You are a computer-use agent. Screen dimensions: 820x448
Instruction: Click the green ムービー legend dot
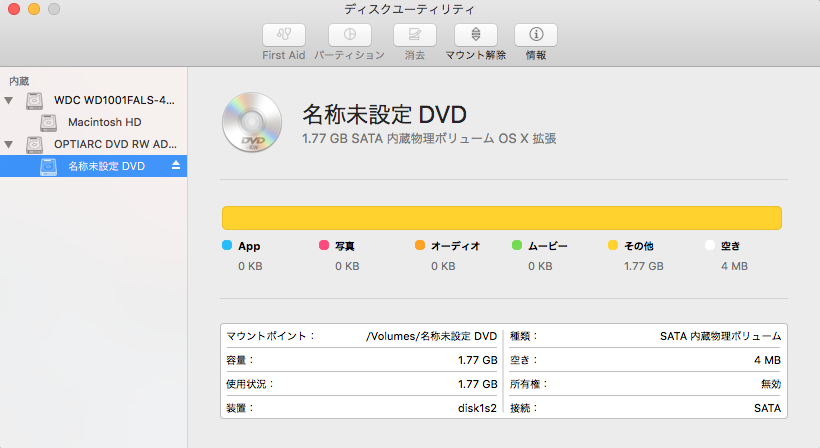[517, 245]
